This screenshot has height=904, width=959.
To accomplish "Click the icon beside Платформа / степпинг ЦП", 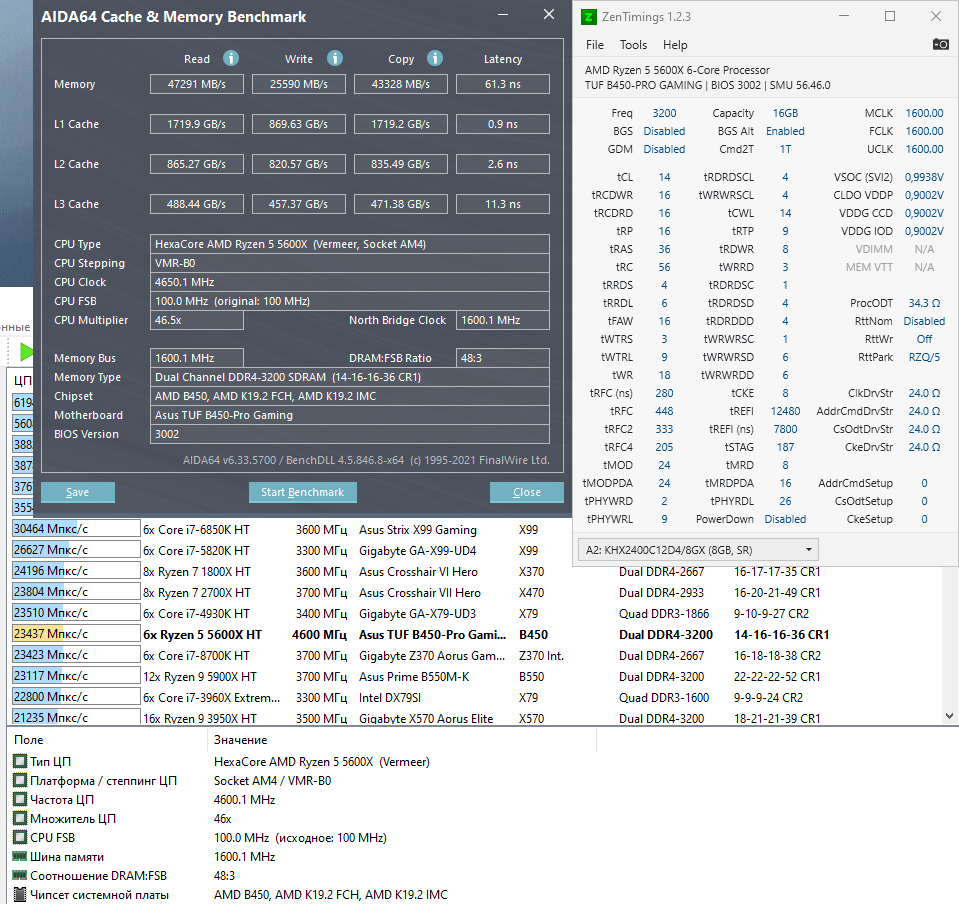I will [x=20, y=780].
